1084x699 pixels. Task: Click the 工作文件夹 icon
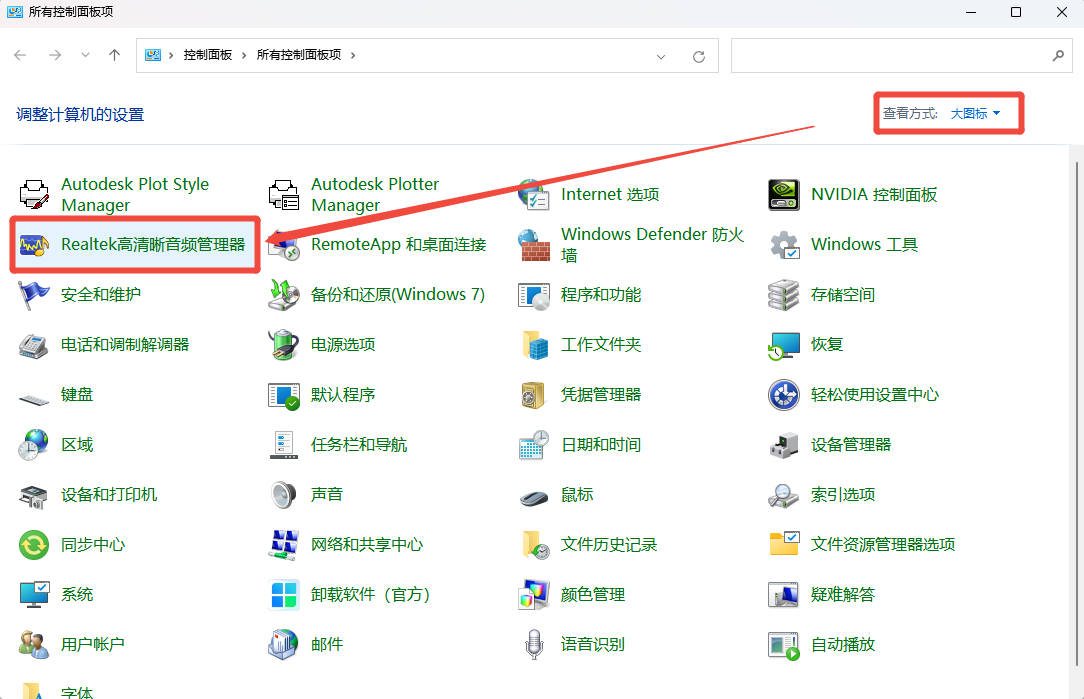[534, 345]
